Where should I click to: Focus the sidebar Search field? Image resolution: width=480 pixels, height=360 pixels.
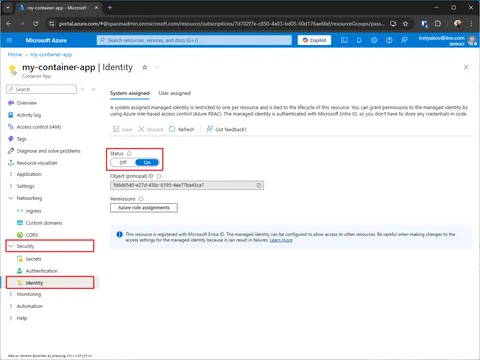(x=41, y=89)
